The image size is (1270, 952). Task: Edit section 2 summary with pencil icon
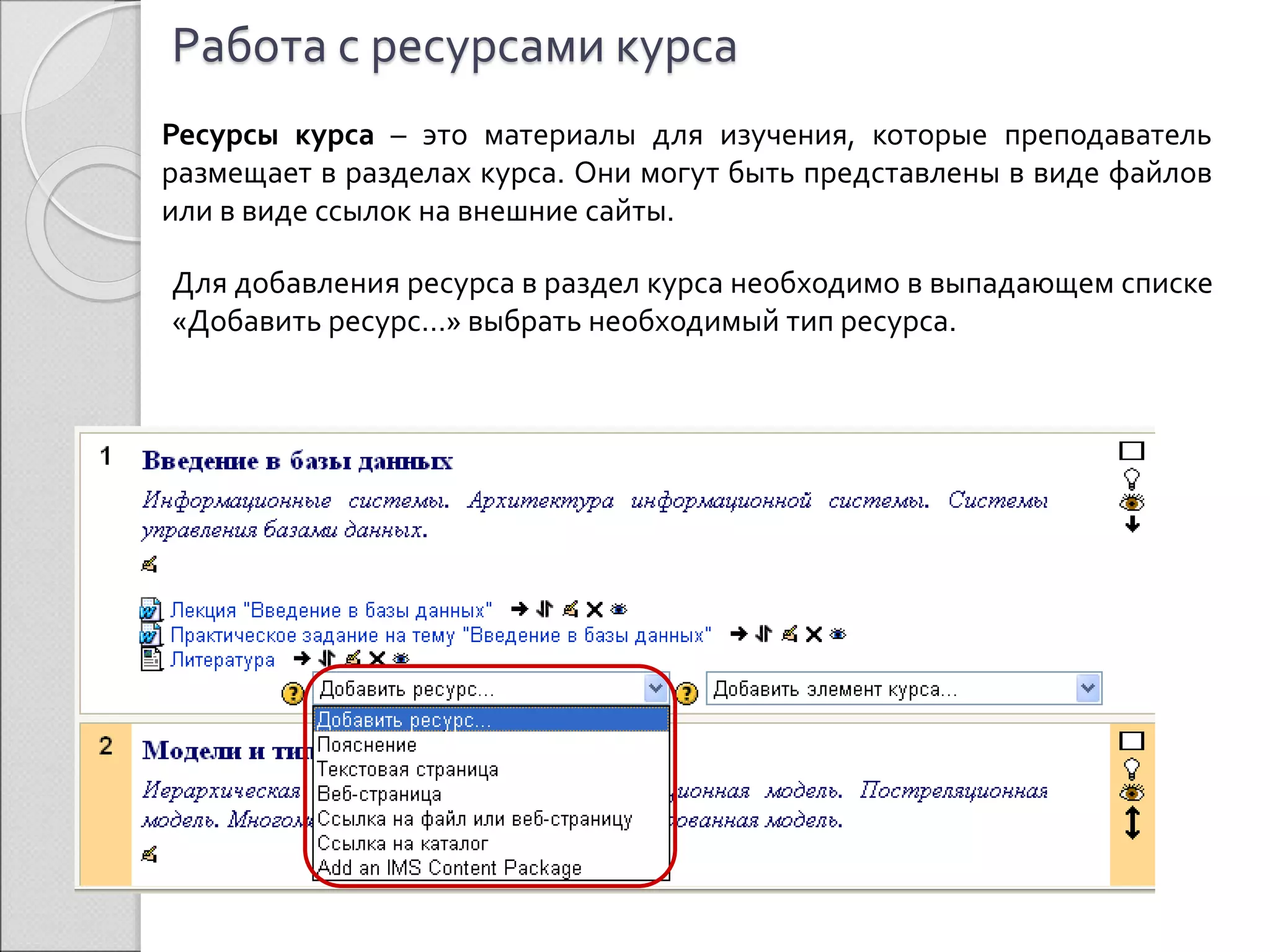pyautogui.click(x=149, y=855)
